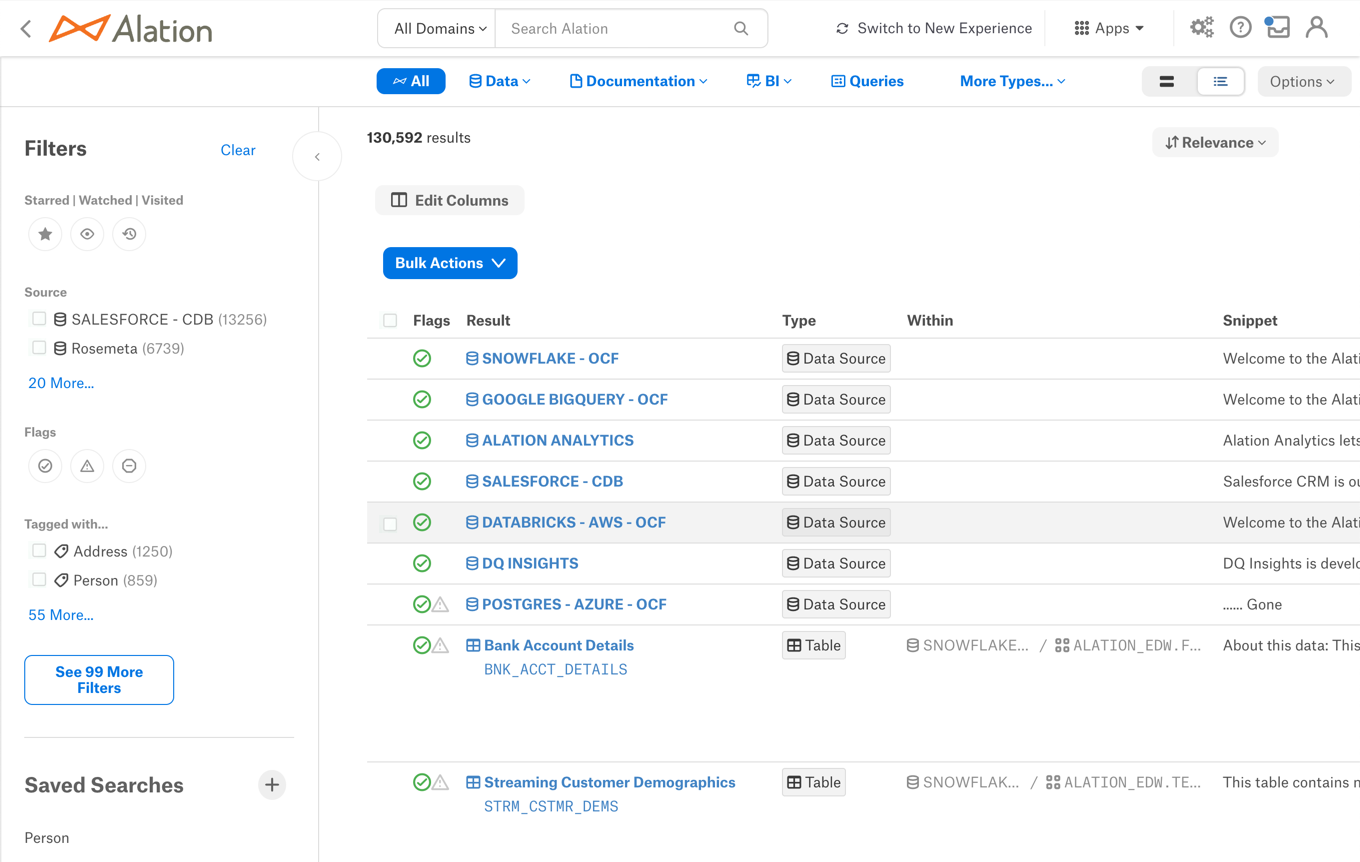Click warning flag on Bank Account Details
This screenshot has height=862, width=1360.
(440, 646)
